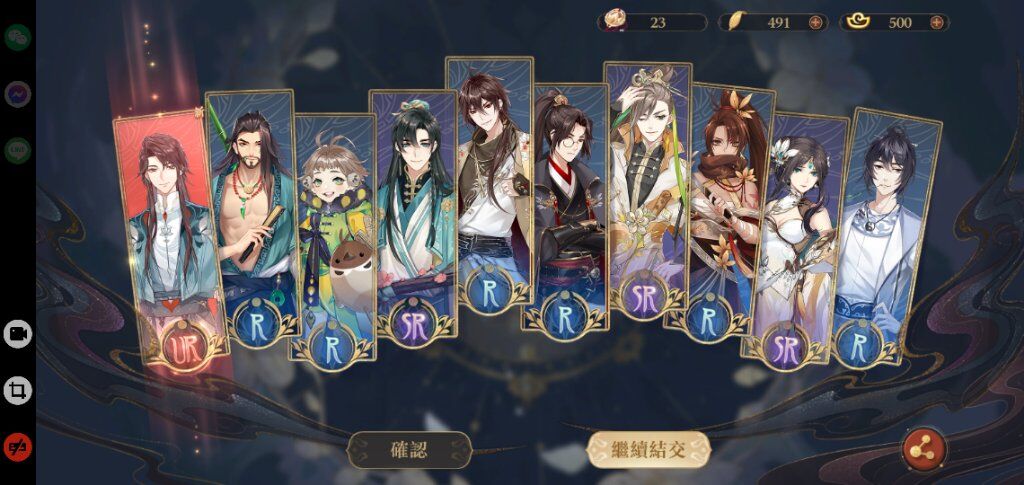Screen dimensions: 1024x485
Task: Open the LINE icon in sidebar
Action: pyautogui.click(x=18, y=151)
